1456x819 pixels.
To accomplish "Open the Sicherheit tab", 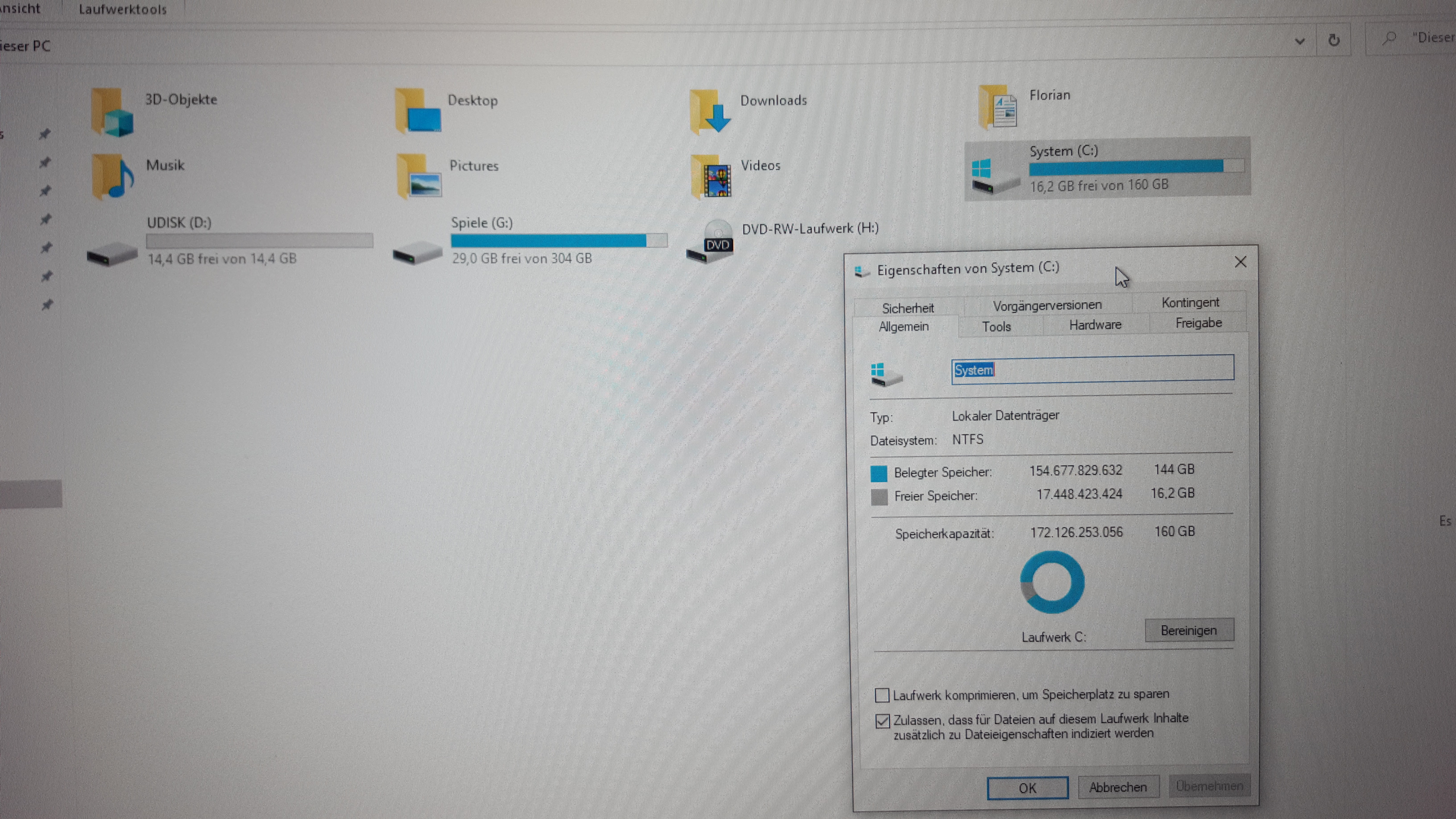I will point(908,308).
